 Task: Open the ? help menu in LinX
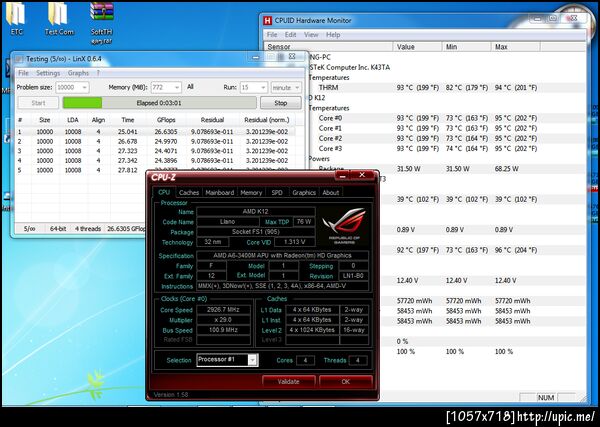pos(98,73)
